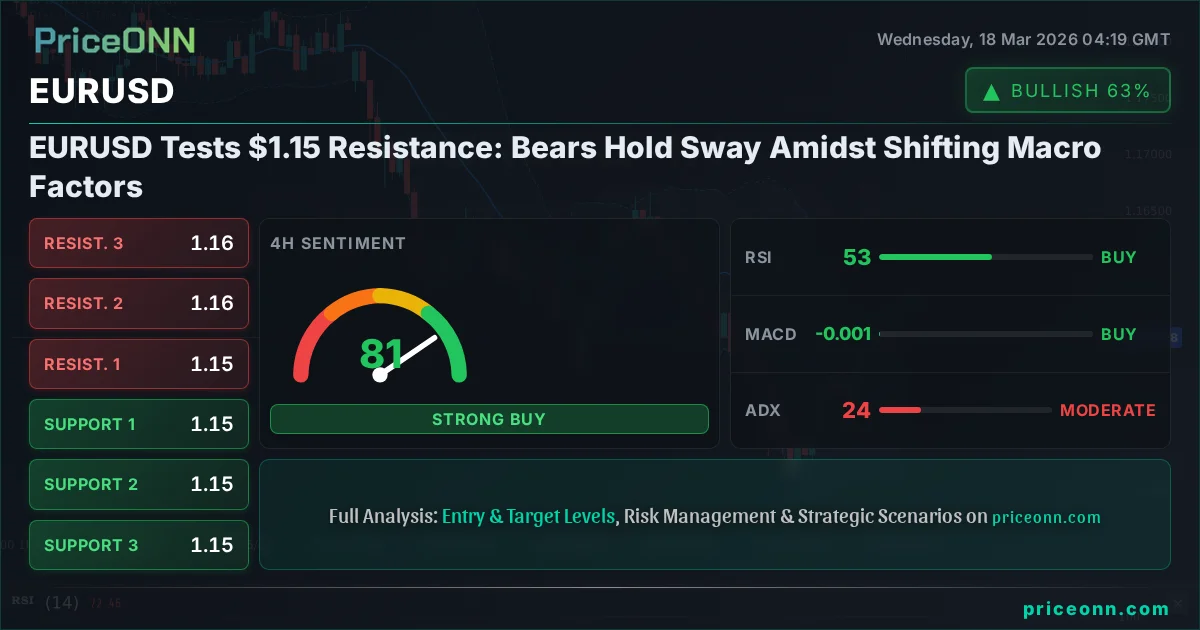
Task: Select the Support 2 level row
Action: pos(139,484)
